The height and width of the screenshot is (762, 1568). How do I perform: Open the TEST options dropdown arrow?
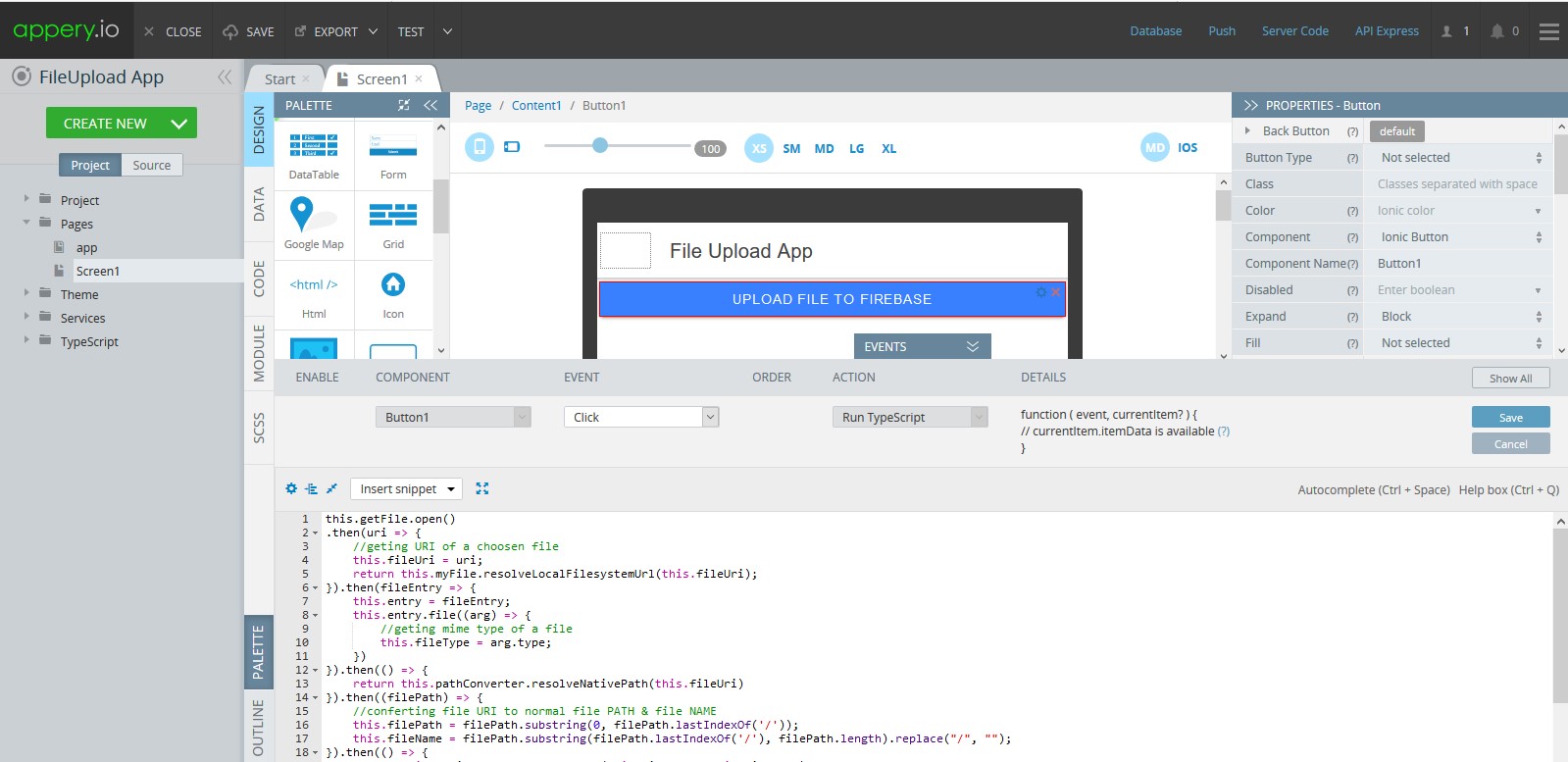coord(447,31)
